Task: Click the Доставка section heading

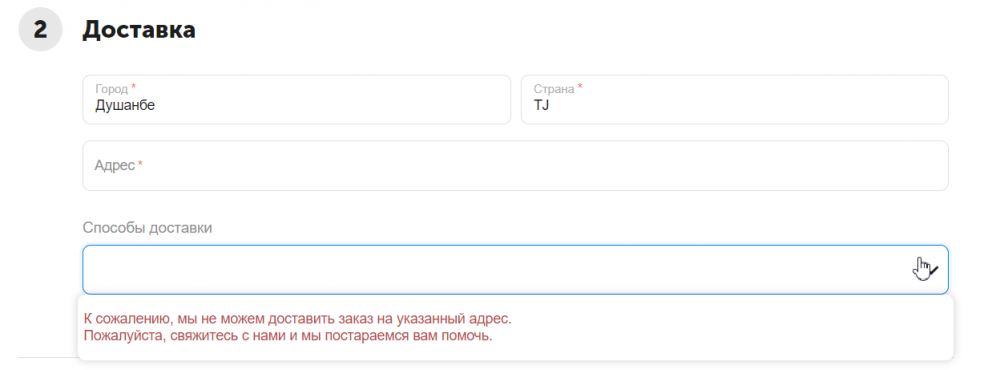Action: 138,29
